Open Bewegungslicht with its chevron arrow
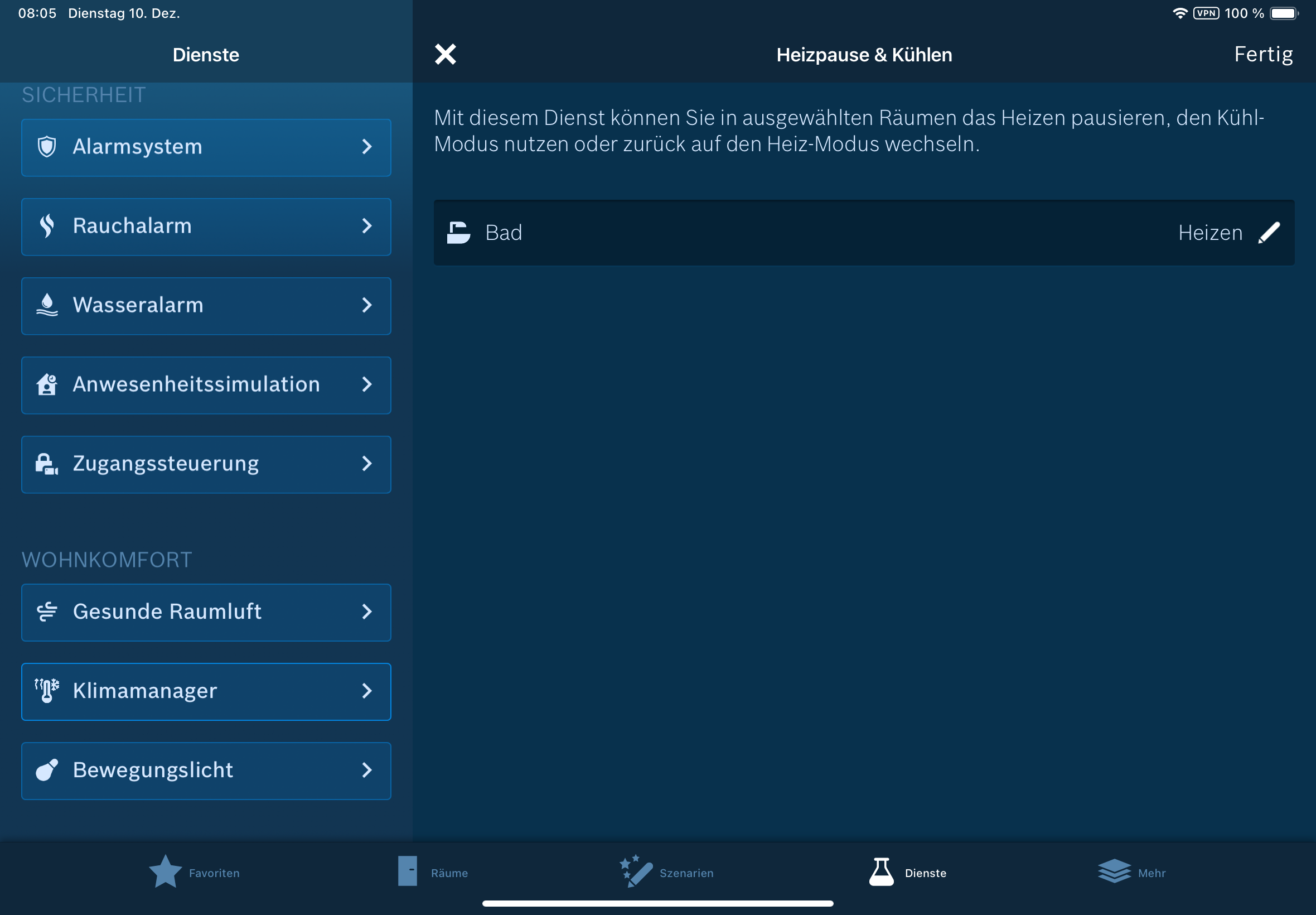This screenshot has width=1316, height=915. tap(367, 770)
